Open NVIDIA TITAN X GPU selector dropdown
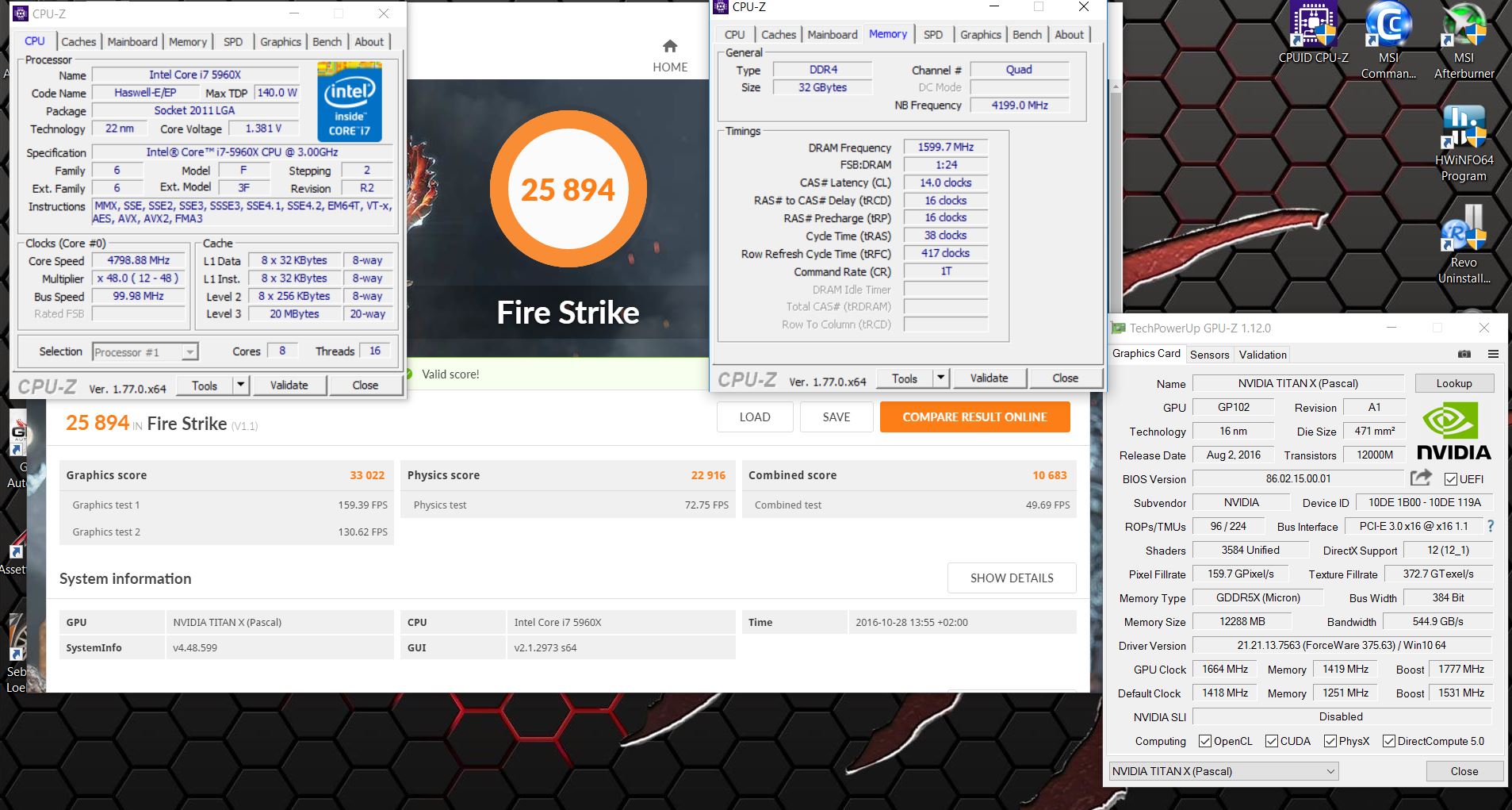Viewport: 1512px width, 810px height. tap(1223, 771)
